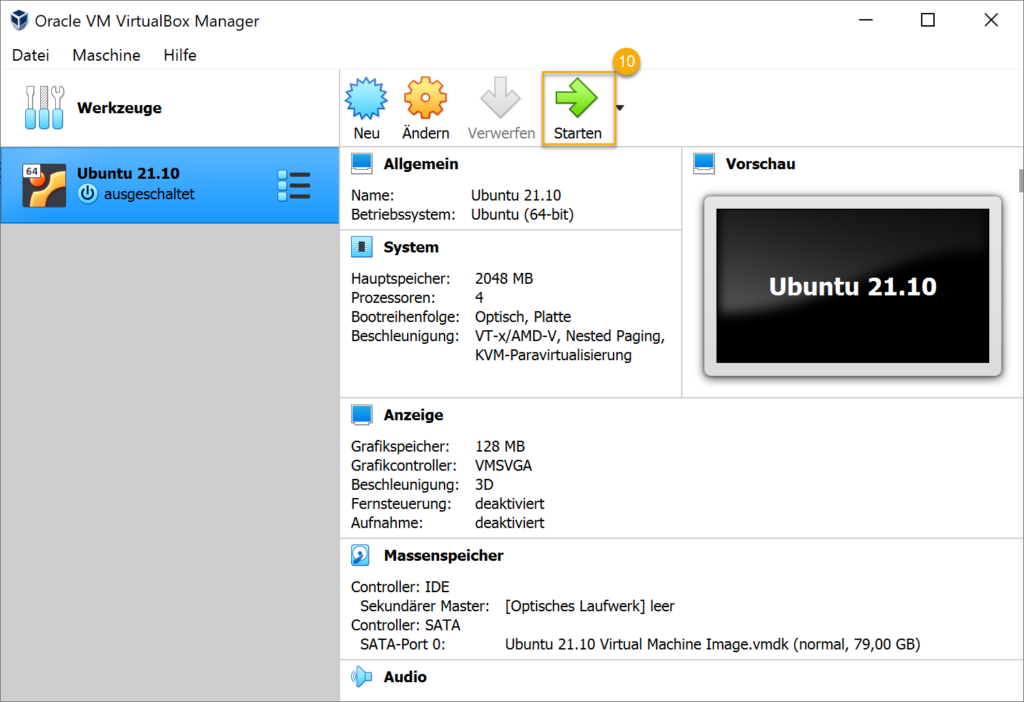Click the KVM-Paravirtualisierung text
Screen dimensions: 1024x702
pos(553,355)
